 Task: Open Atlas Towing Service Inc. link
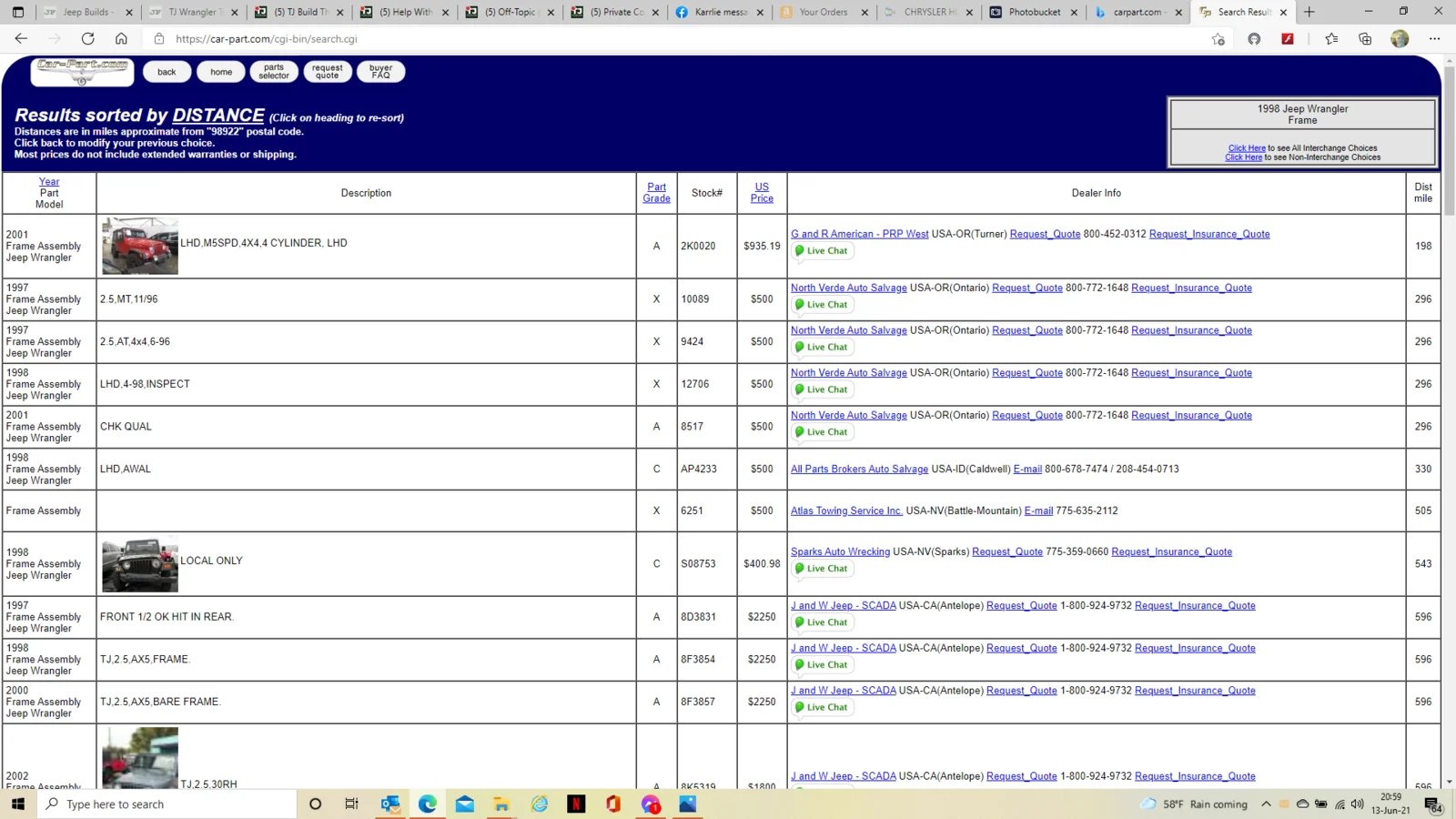point(846,511)
